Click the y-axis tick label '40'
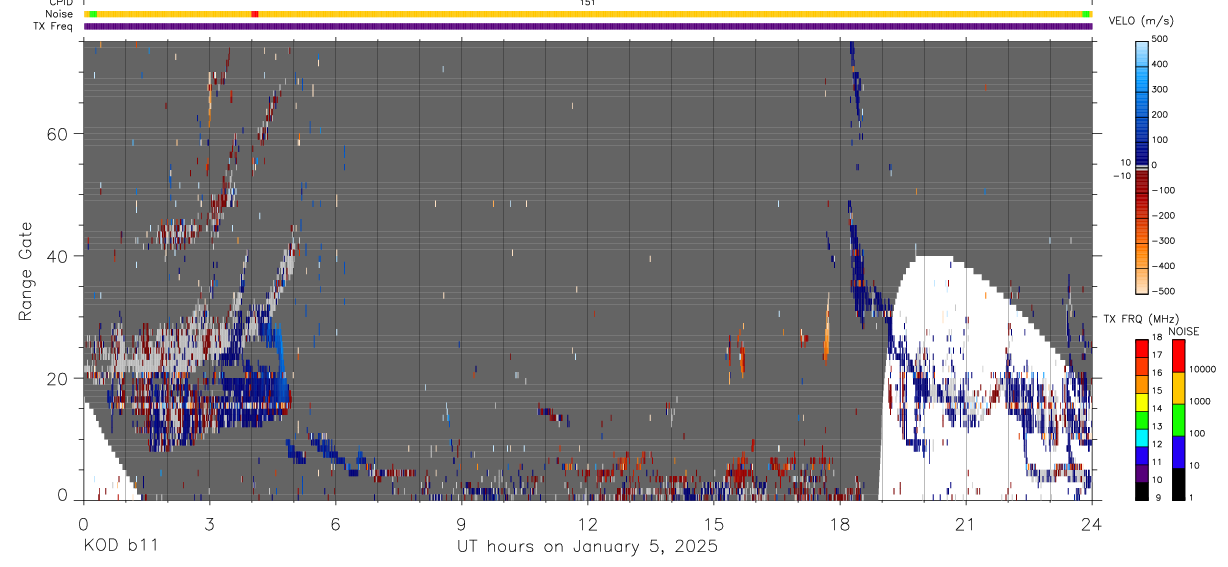 (x=57, y=256)
